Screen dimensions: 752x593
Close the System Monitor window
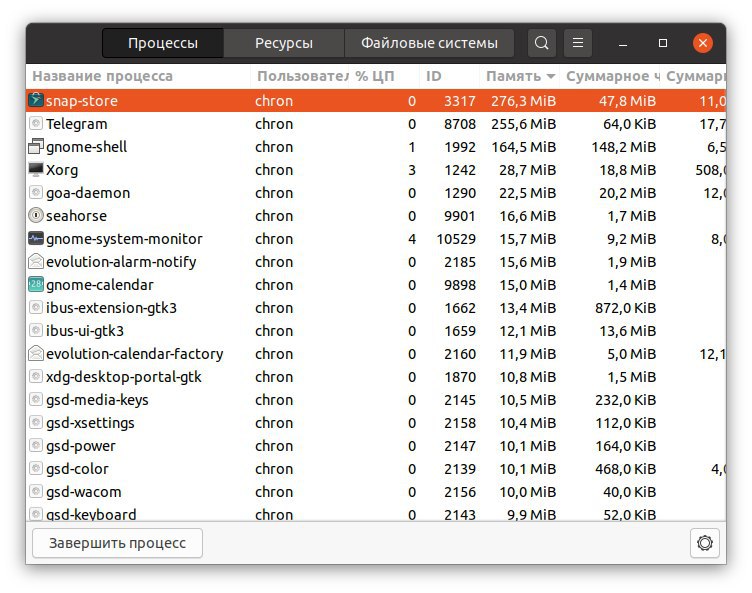pyautogui.click(x=703, y=43)
